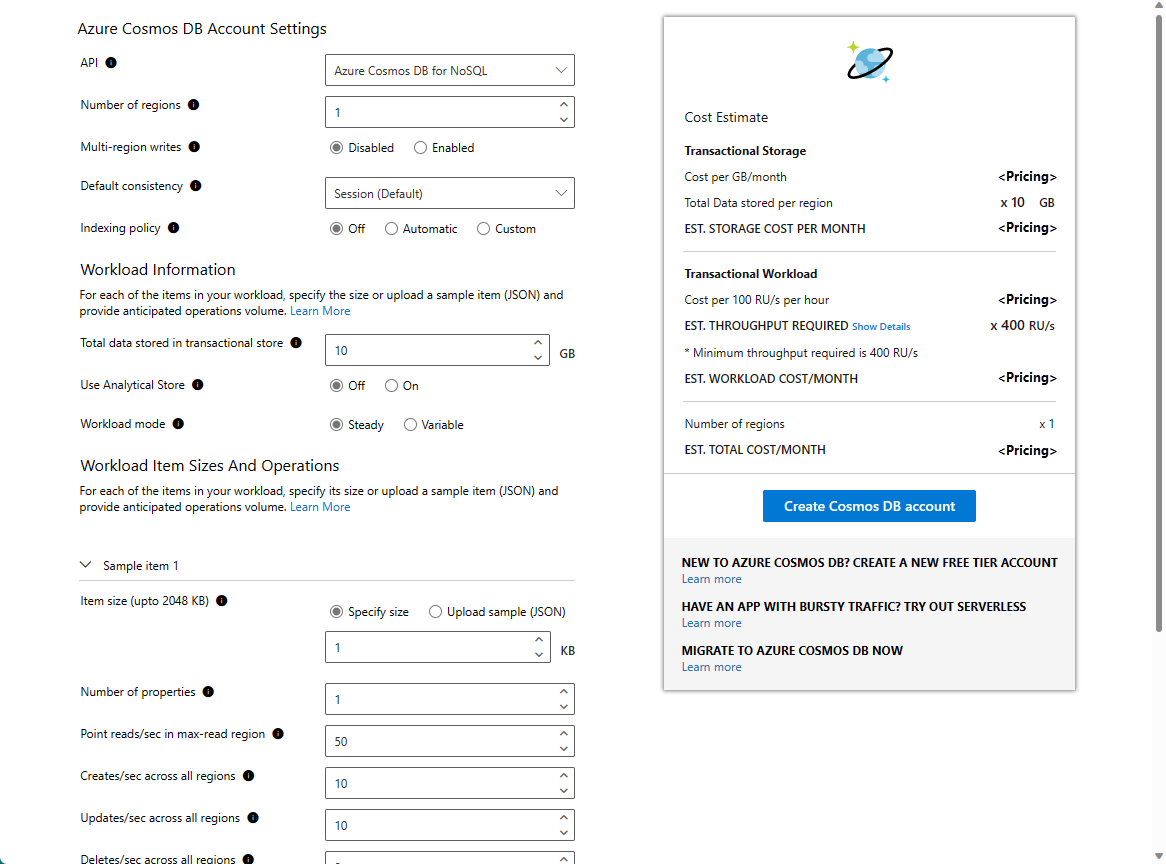Open the Default consistency dropdown

pyautogui.click(x=450, y=193)
